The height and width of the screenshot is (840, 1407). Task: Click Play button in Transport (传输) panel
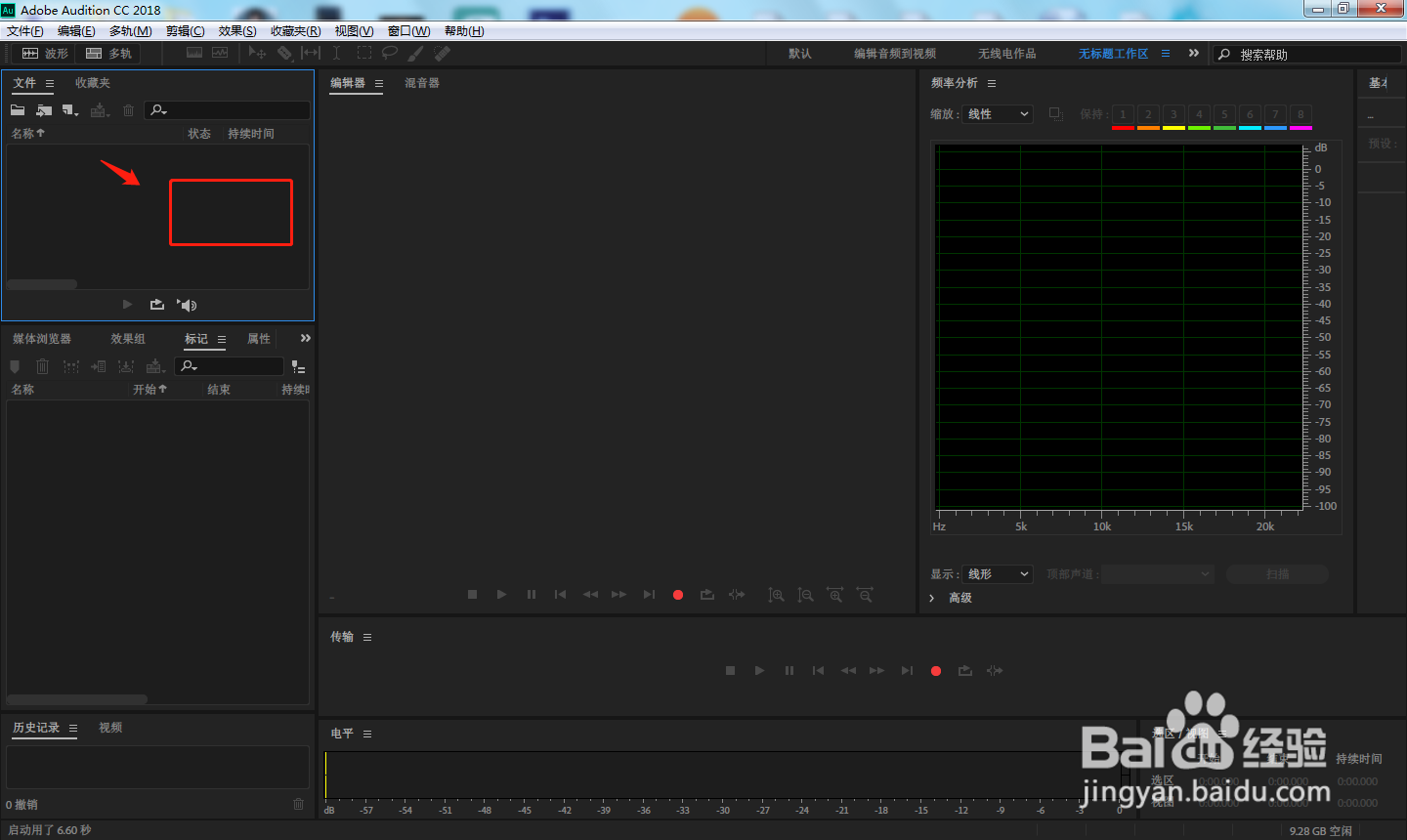(x=759, y=670)
